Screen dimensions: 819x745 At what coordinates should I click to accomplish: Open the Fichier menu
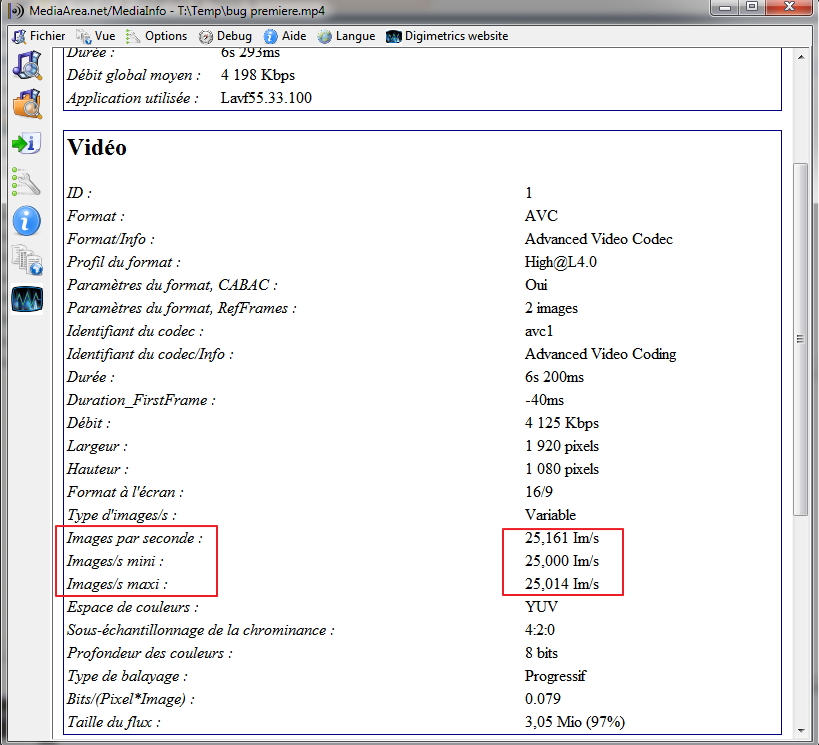[x=39, y=36]
